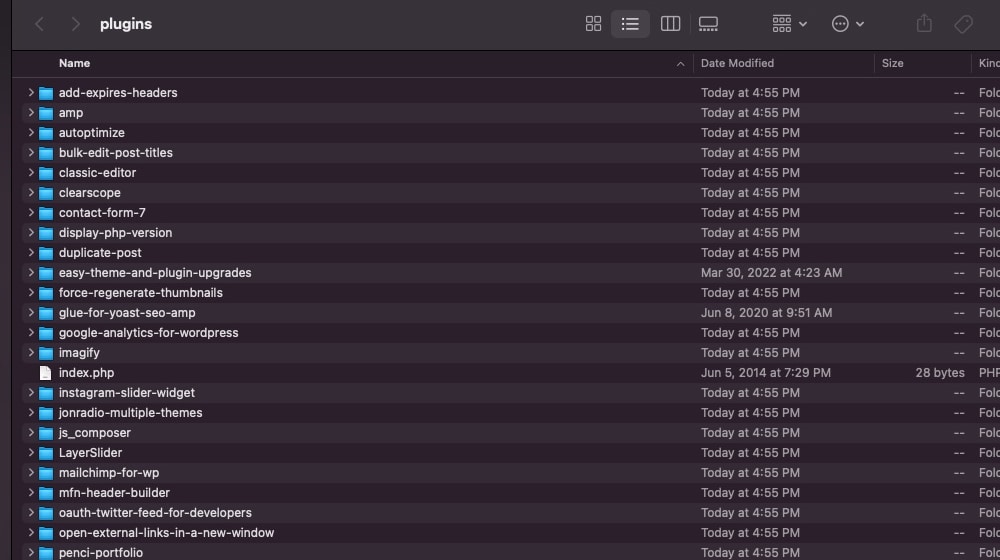The image size is (1000, 560).
Task: Select the 'bulk-edit-post-titles' name
Action: pos(115,152)
